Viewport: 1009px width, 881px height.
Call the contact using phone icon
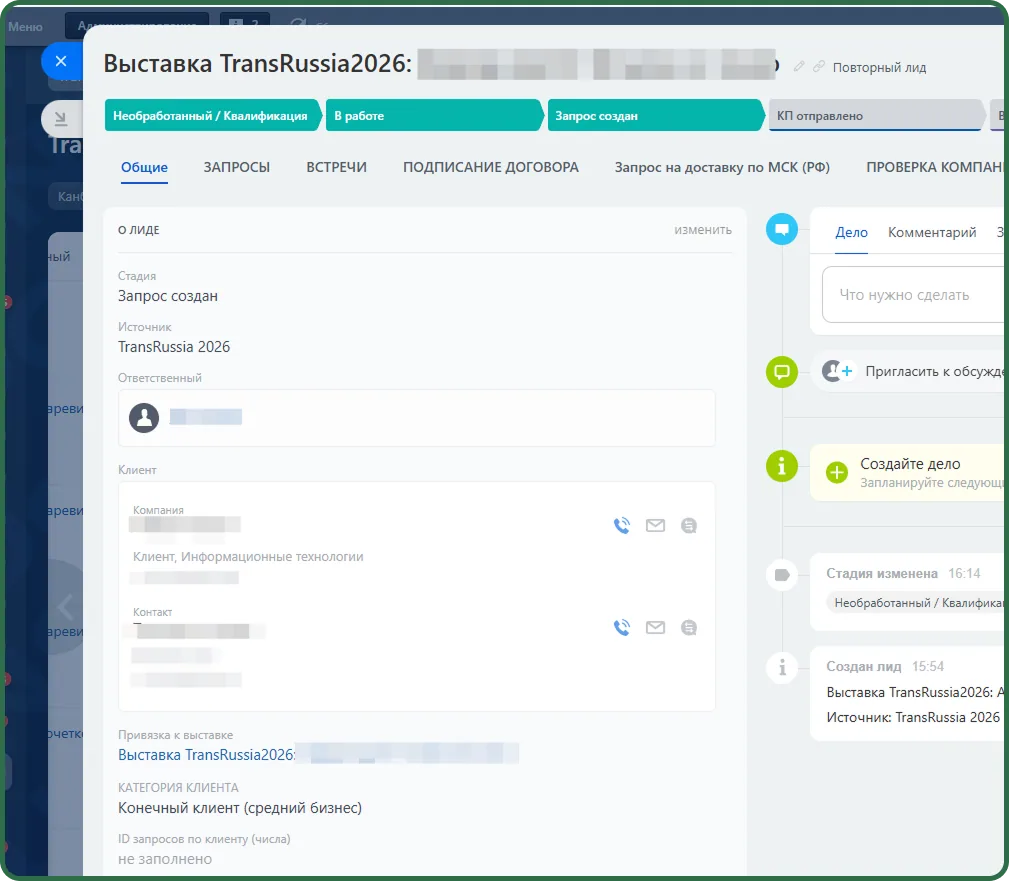pyautogui.click(x=622, y=627)
